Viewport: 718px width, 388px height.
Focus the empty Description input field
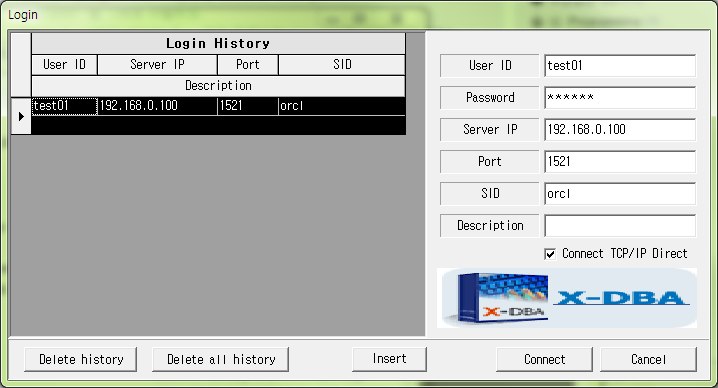[620, 226]
